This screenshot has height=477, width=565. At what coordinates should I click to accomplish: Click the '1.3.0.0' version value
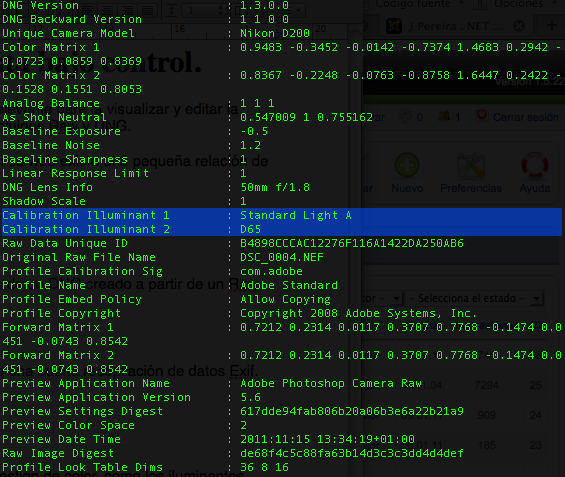click(264, 5)
